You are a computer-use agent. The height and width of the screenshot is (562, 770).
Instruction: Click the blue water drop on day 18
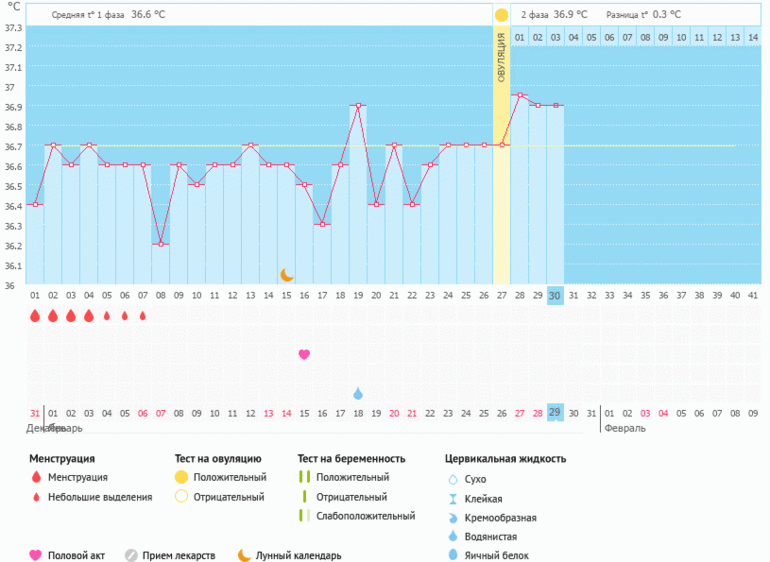358,393
